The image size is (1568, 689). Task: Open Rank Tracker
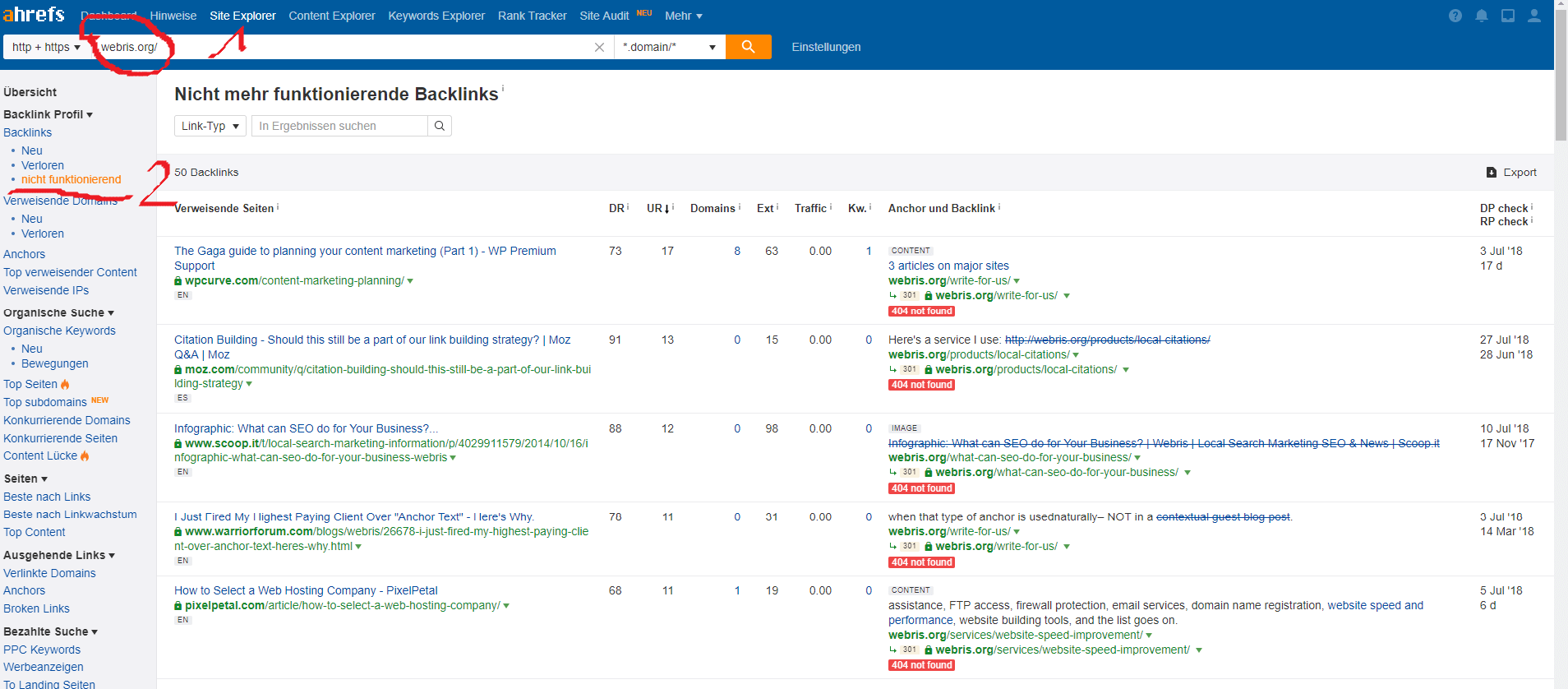[533, 16]
